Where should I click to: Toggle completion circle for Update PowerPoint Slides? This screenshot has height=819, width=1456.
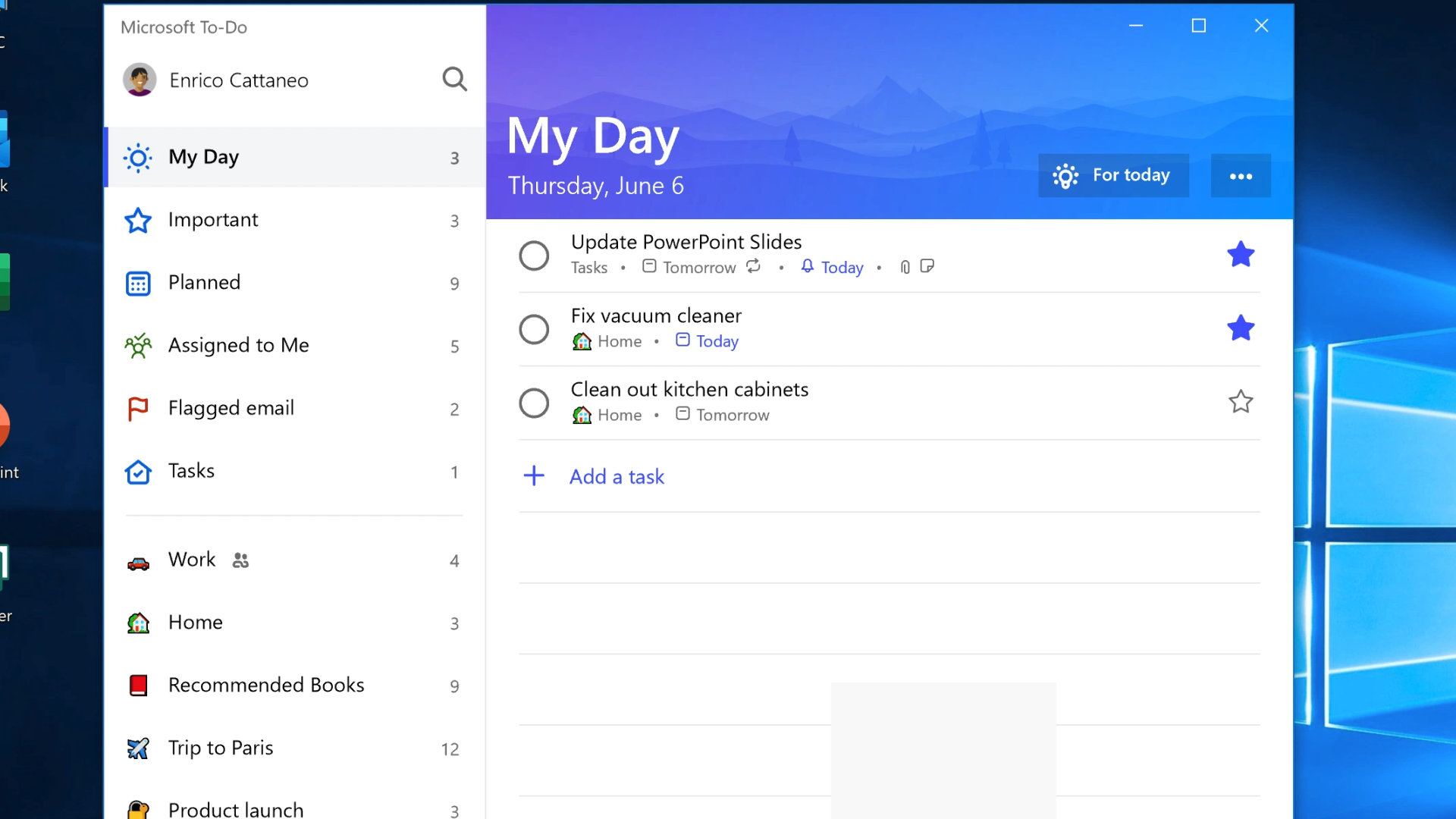click(534, 255)
